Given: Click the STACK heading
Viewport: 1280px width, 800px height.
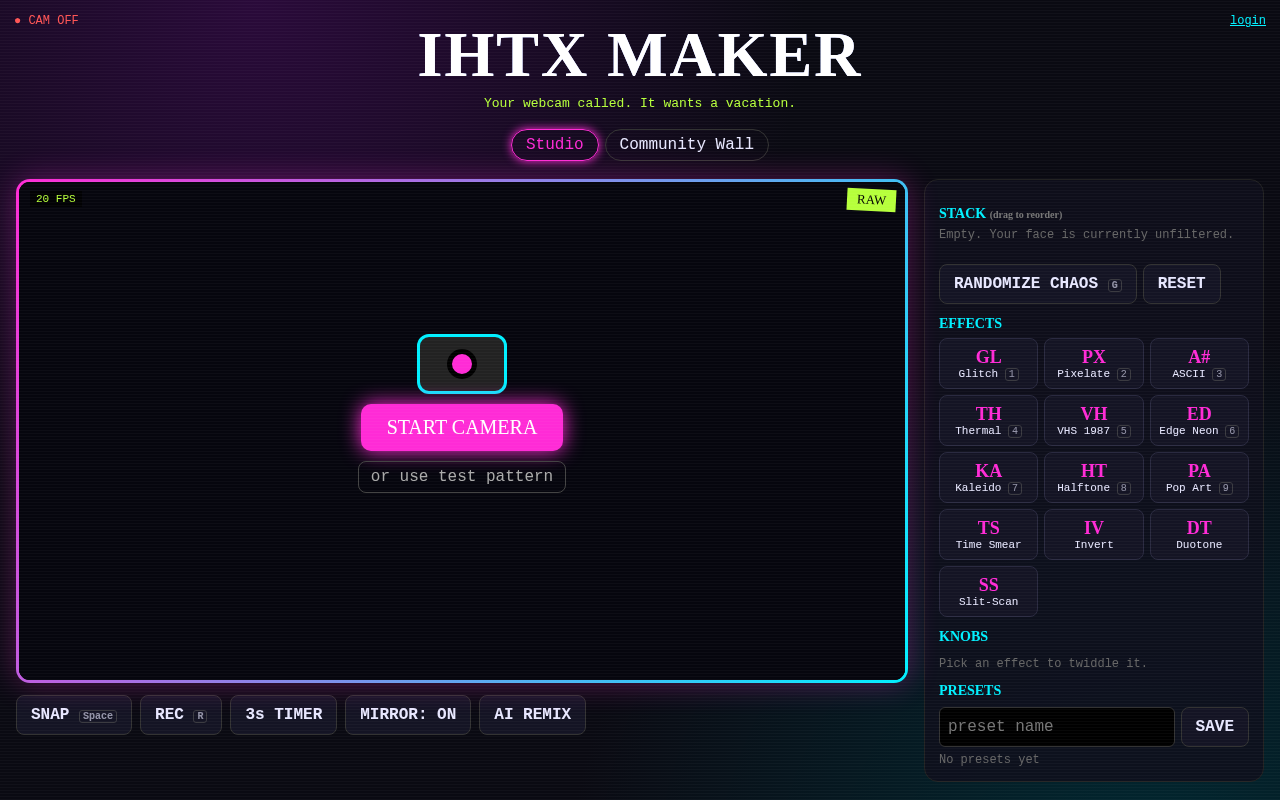Looking at the screenshot, I should pyautogui.click(x=962, y=213).
